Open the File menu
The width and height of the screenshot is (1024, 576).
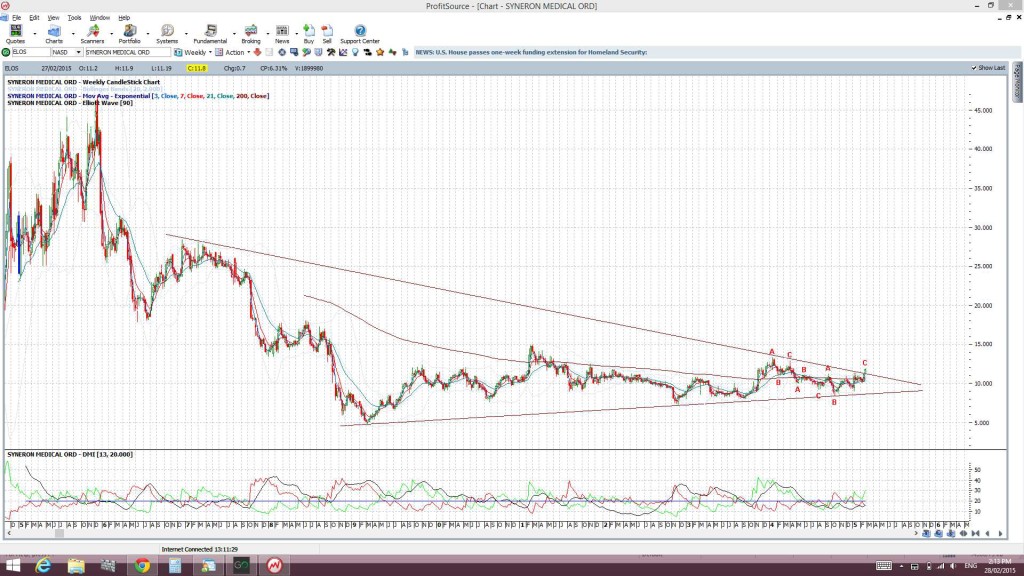(16, 18)
